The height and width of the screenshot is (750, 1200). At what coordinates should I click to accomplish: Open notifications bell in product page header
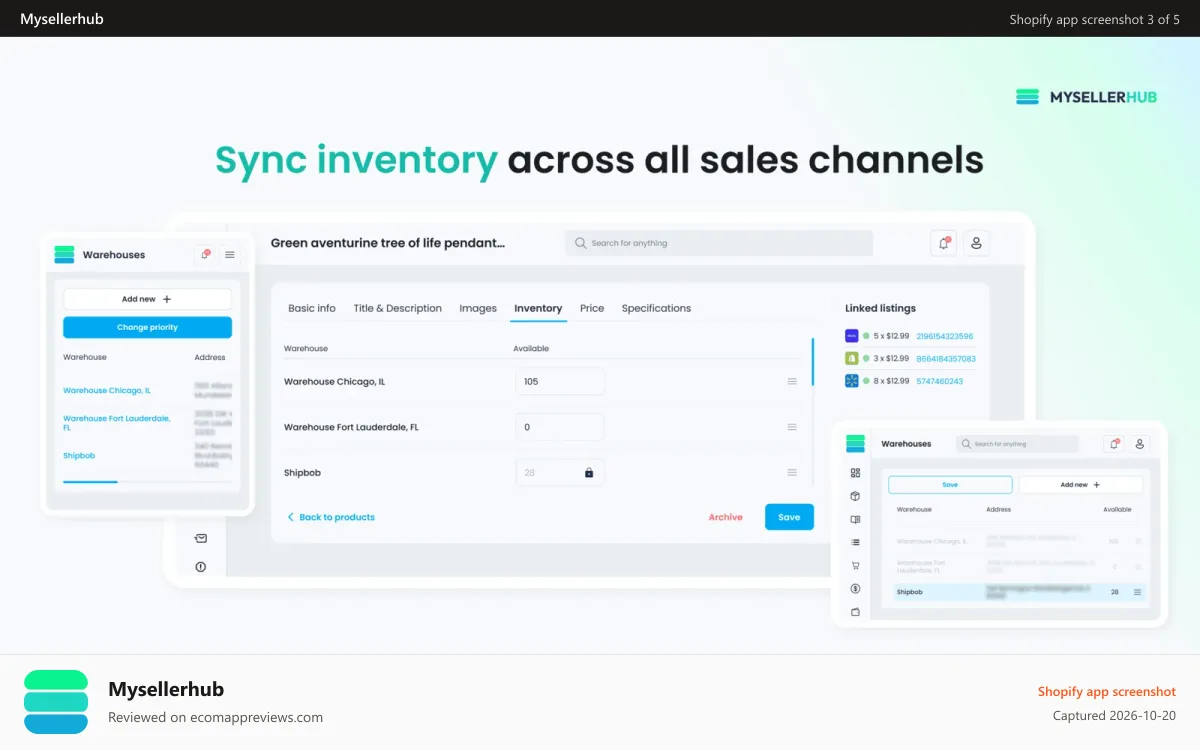click(x=943, y=242)
